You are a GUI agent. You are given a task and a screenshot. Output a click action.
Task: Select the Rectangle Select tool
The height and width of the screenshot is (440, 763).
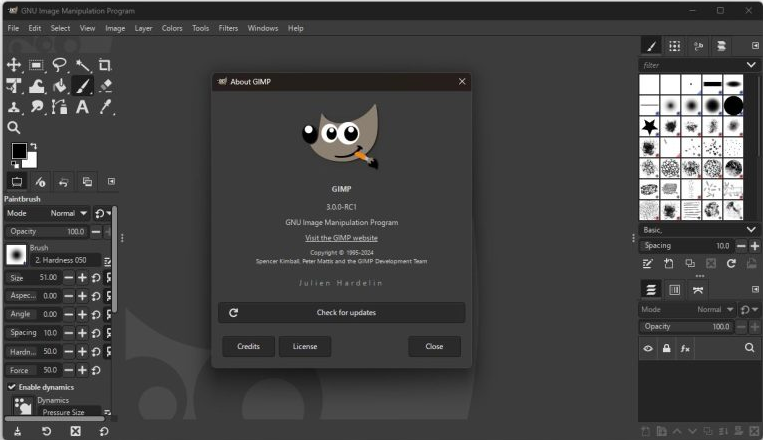point(36,65)
